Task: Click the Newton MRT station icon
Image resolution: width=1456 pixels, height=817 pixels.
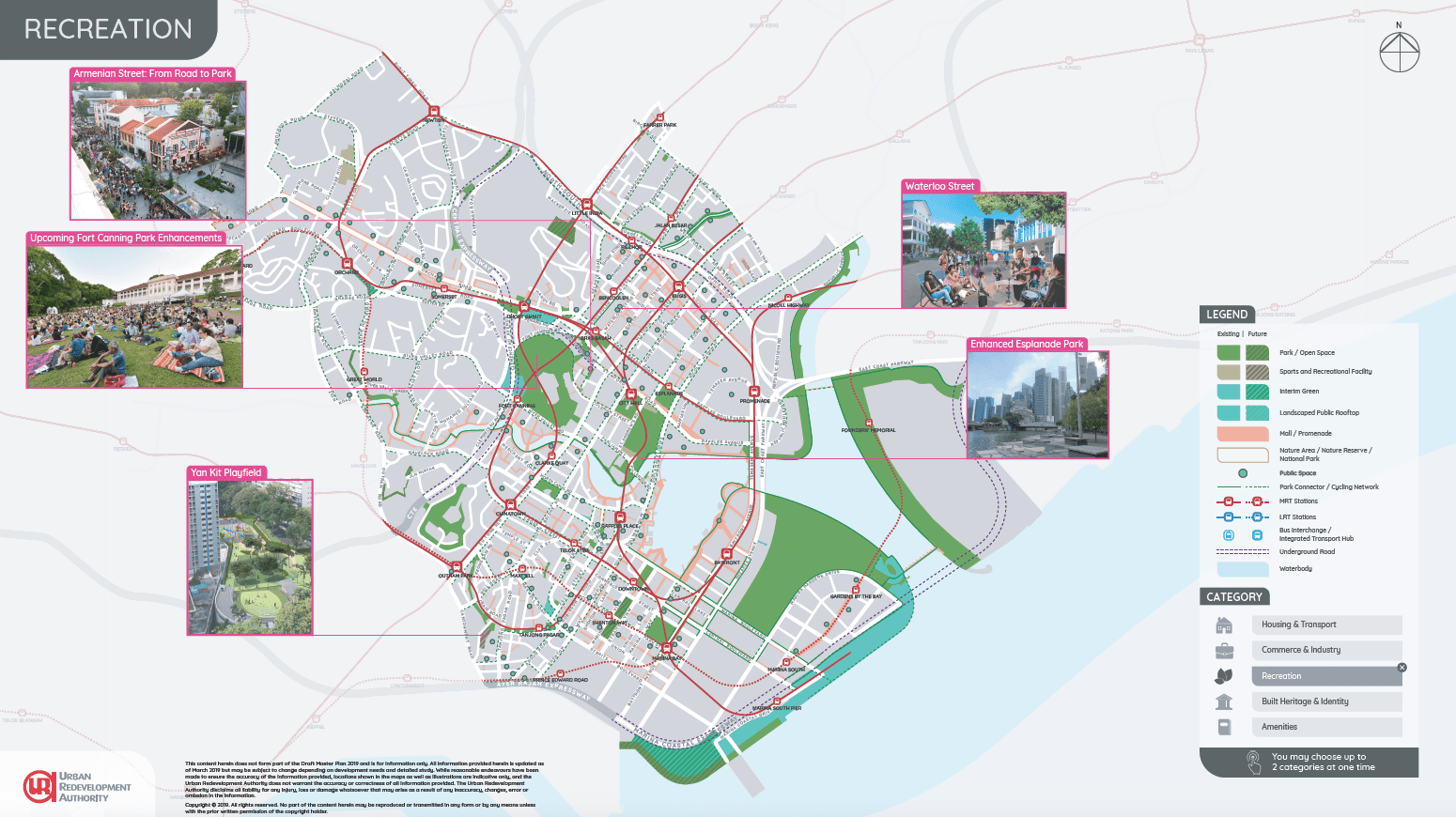Action: pos(433,113)
